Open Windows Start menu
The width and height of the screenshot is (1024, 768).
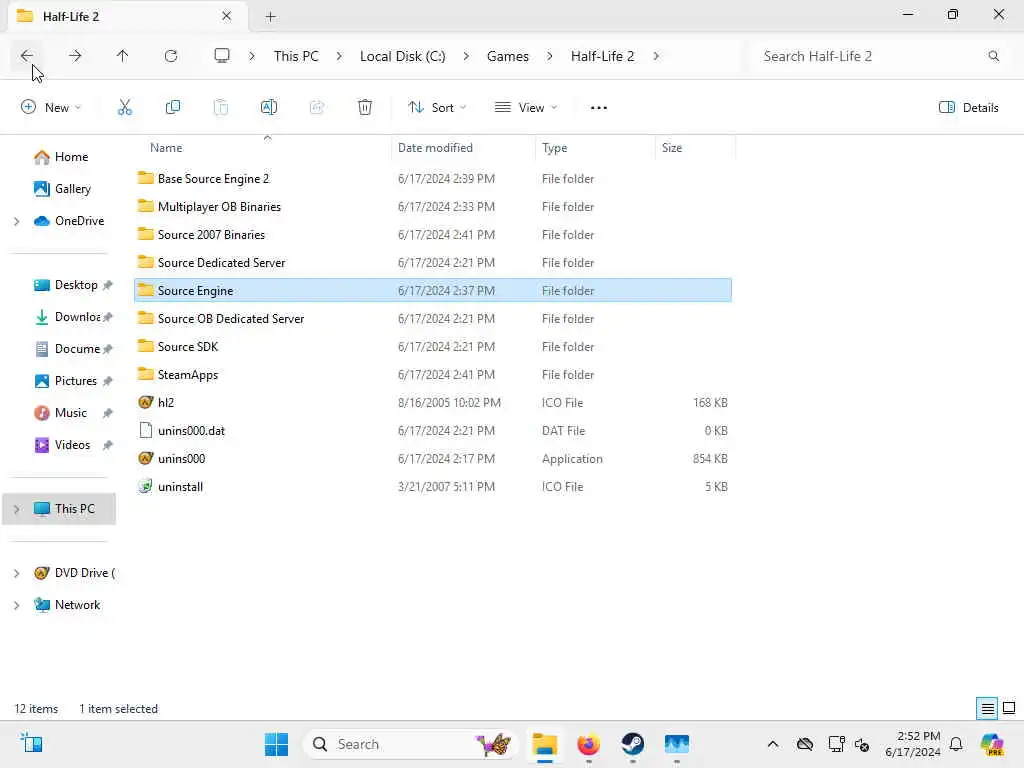tap(276, 744)
